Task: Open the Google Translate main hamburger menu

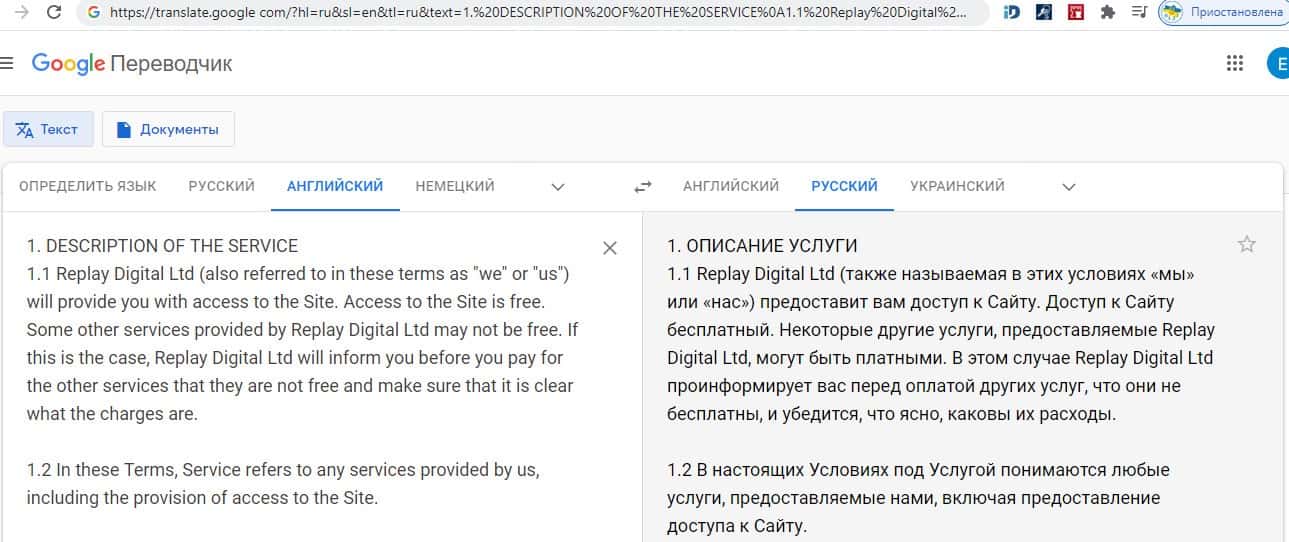Action: [7, 64]
